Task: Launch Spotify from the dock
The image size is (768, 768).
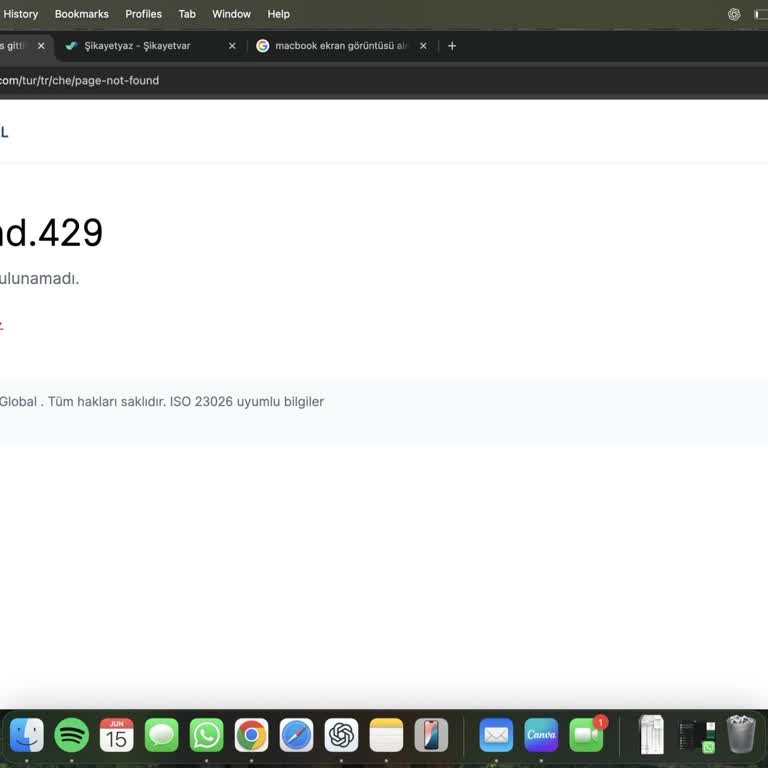Action: pos(72,735)
